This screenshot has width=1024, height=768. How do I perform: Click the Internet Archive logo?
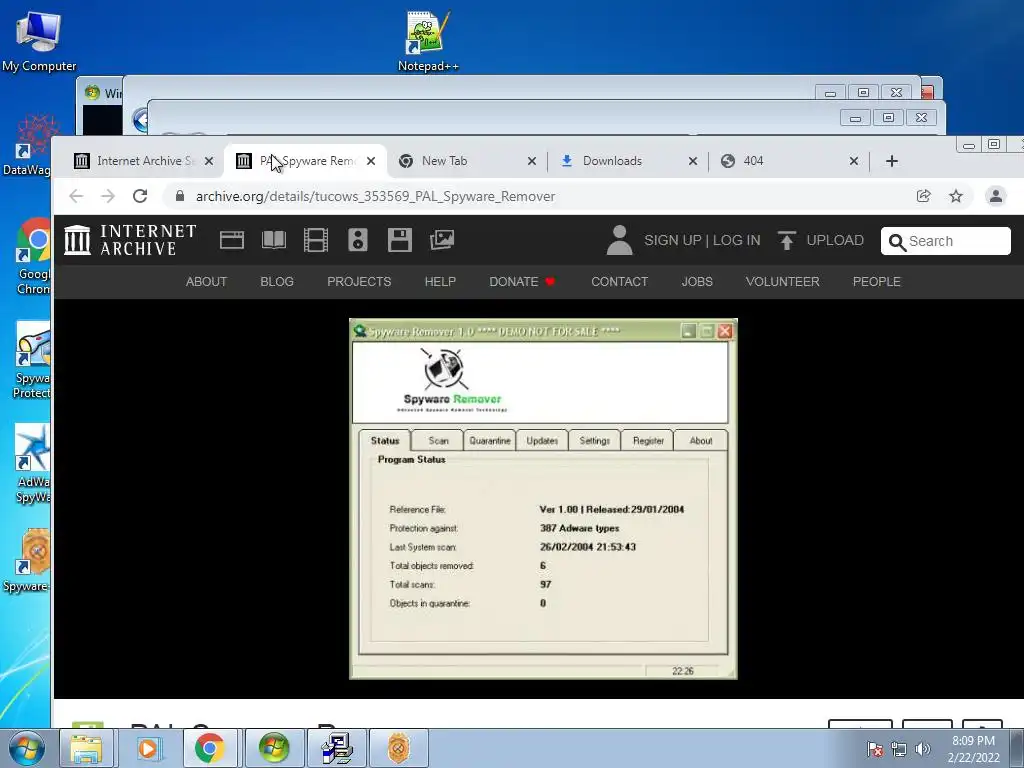click(131, 240)
